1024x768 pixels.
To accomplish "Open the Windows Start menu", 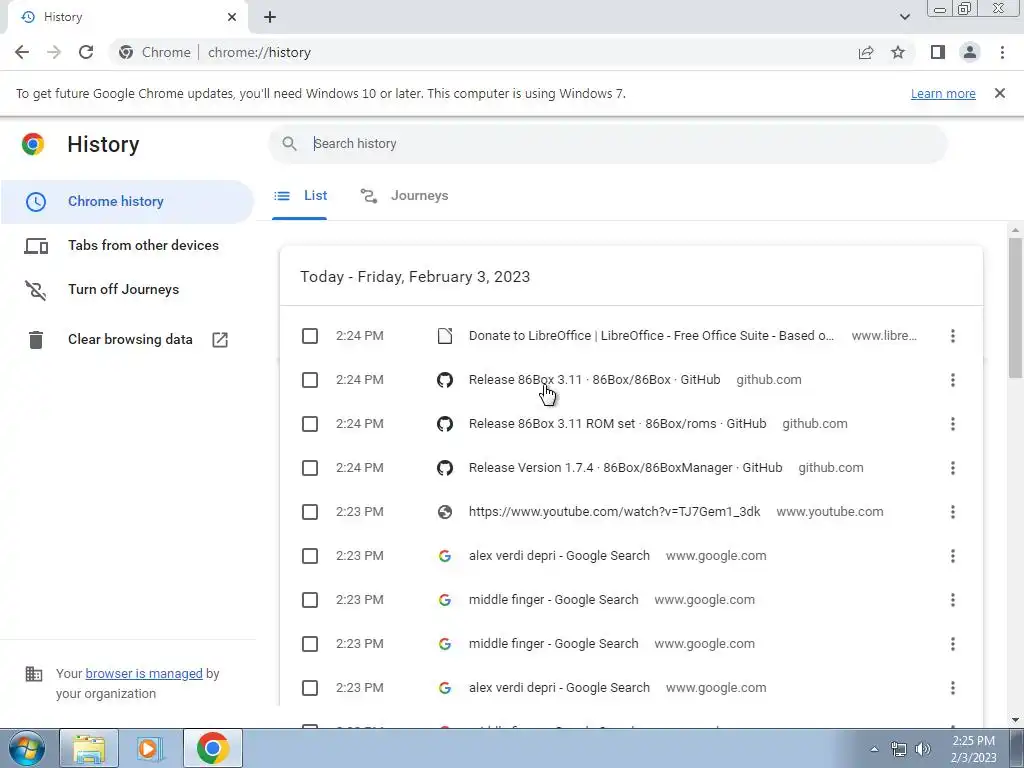I will 26,748.
